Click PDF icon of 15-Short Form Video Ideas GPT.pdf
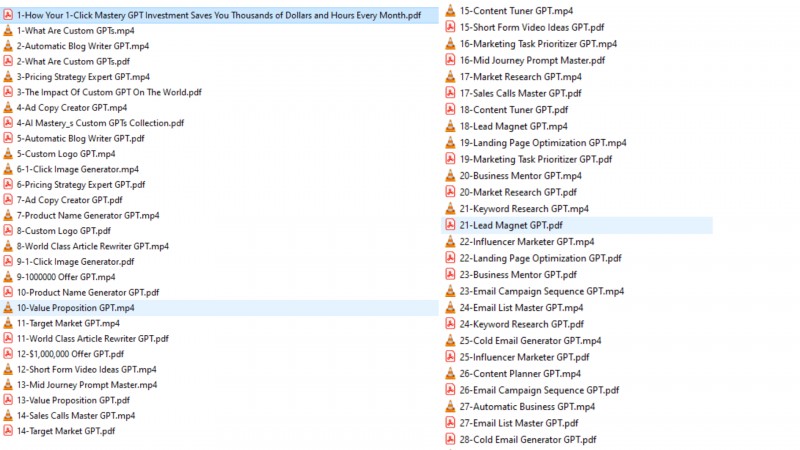Screen dimensions: 800x450 coord(450,27)
